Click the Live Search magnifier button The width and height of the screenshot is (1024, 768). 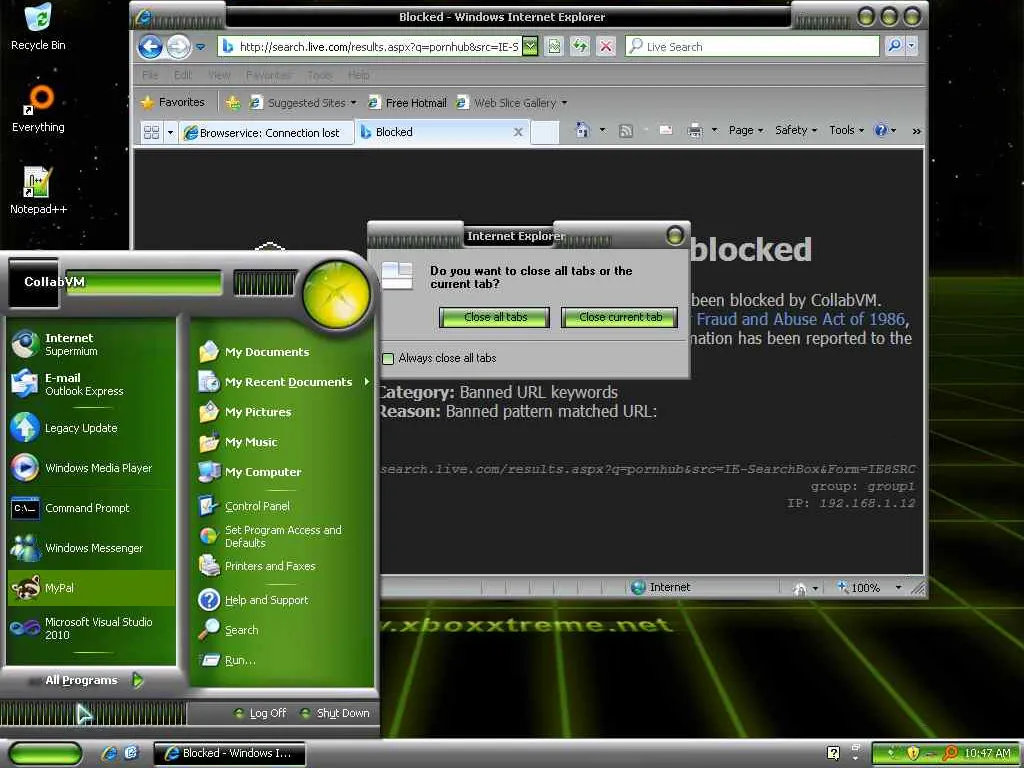(x=894, y=46)
